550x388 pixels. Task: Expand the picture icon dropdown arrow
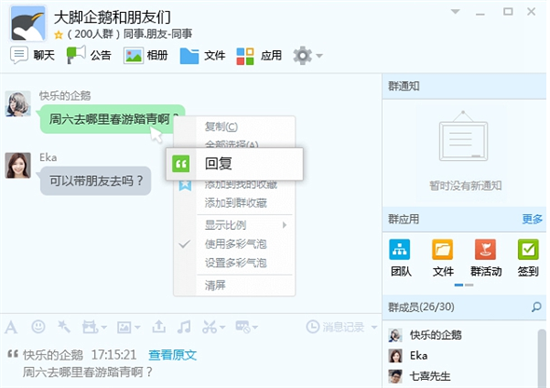tap(138, 328)
